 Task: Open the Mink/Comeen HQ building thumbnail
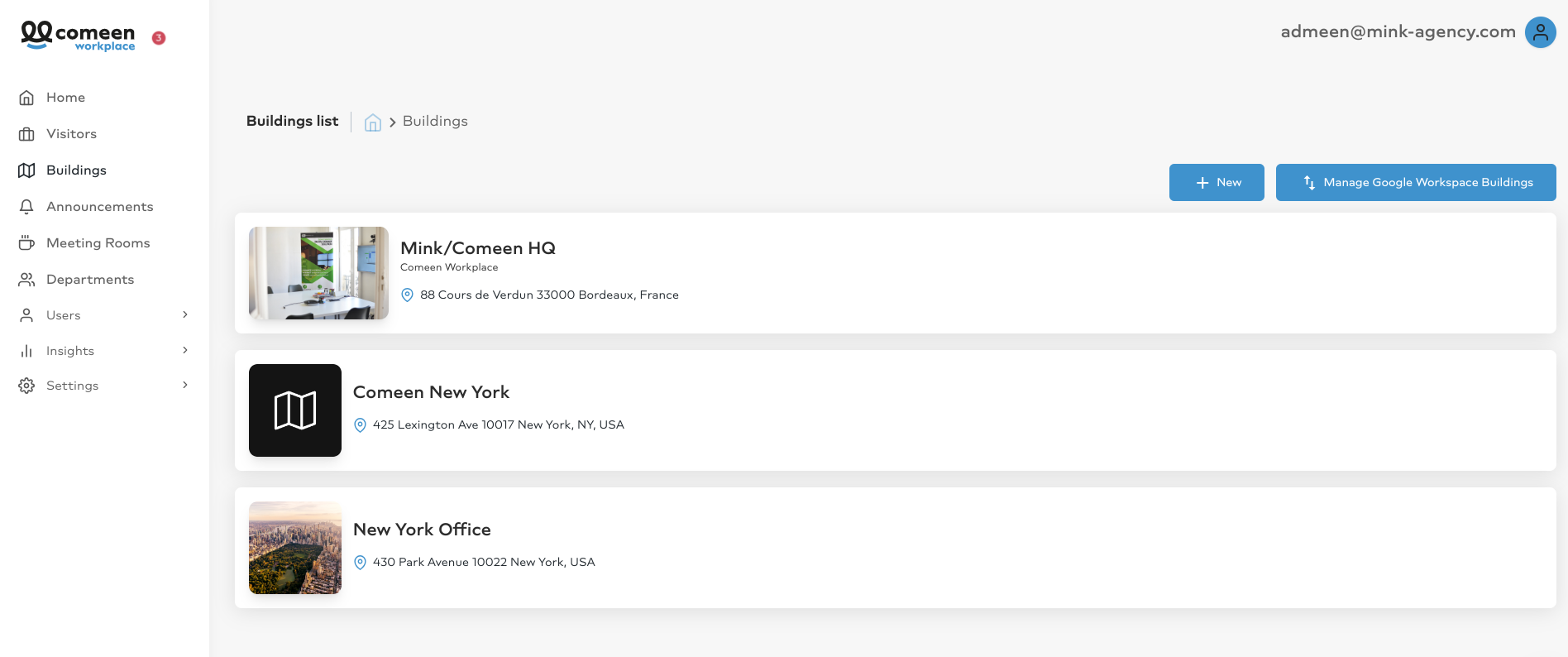tap(318, 273)
